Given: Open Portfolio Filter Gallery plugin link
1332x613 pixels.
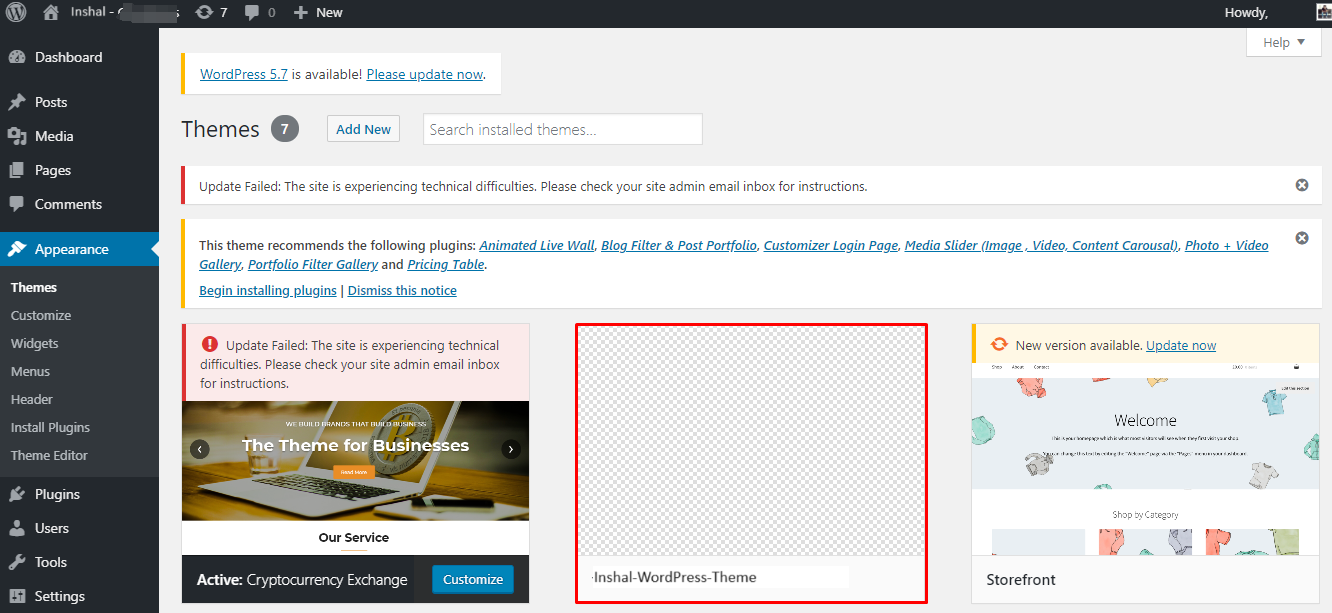Looking at the screenshot, I should coord(313,265).
